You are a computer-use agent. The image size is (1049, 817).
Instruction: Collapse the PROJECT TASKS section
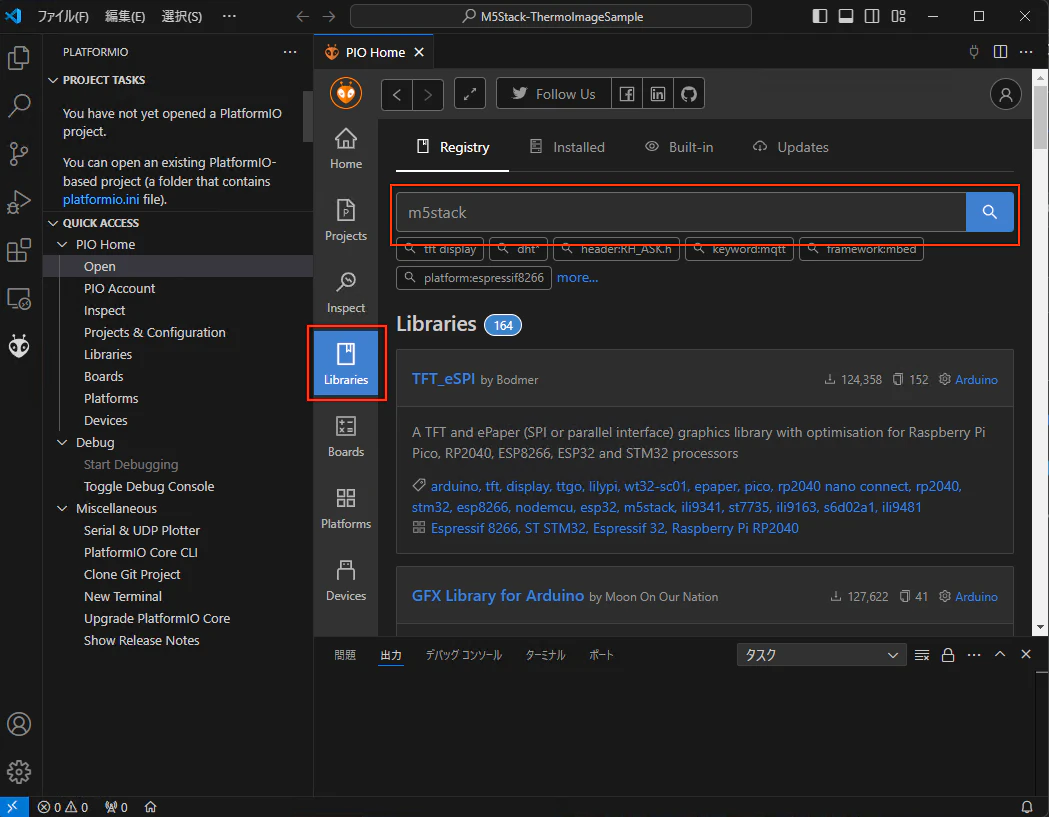click(54, 80)
